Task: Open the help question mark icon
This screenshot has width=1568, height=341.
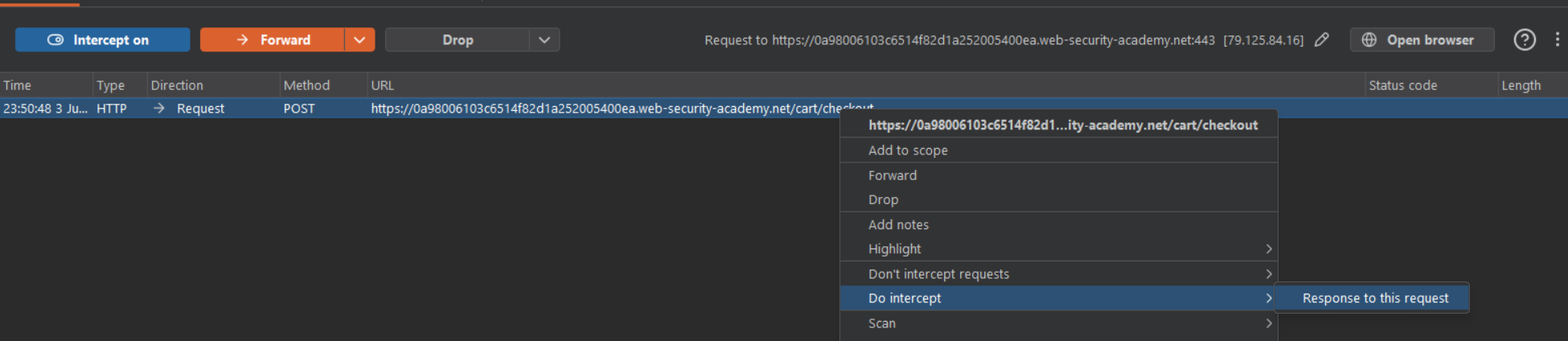Action: 1525,39
